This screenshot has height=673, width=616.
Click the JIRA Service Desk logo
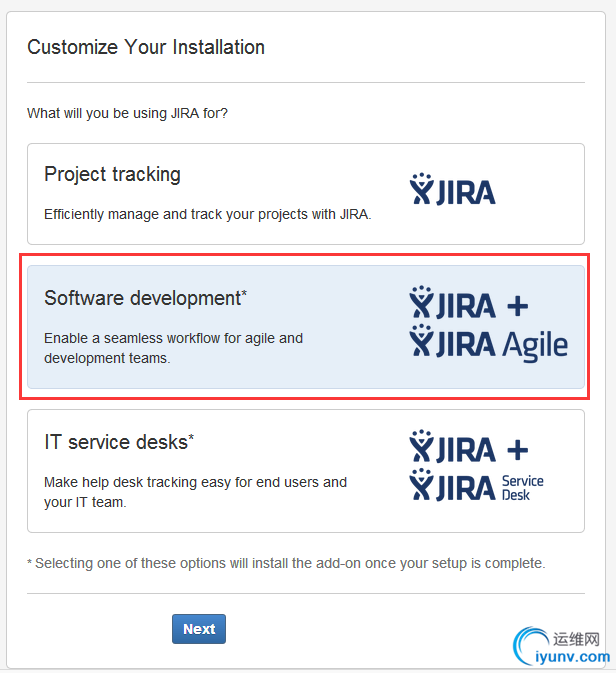[x=476, y=486]
